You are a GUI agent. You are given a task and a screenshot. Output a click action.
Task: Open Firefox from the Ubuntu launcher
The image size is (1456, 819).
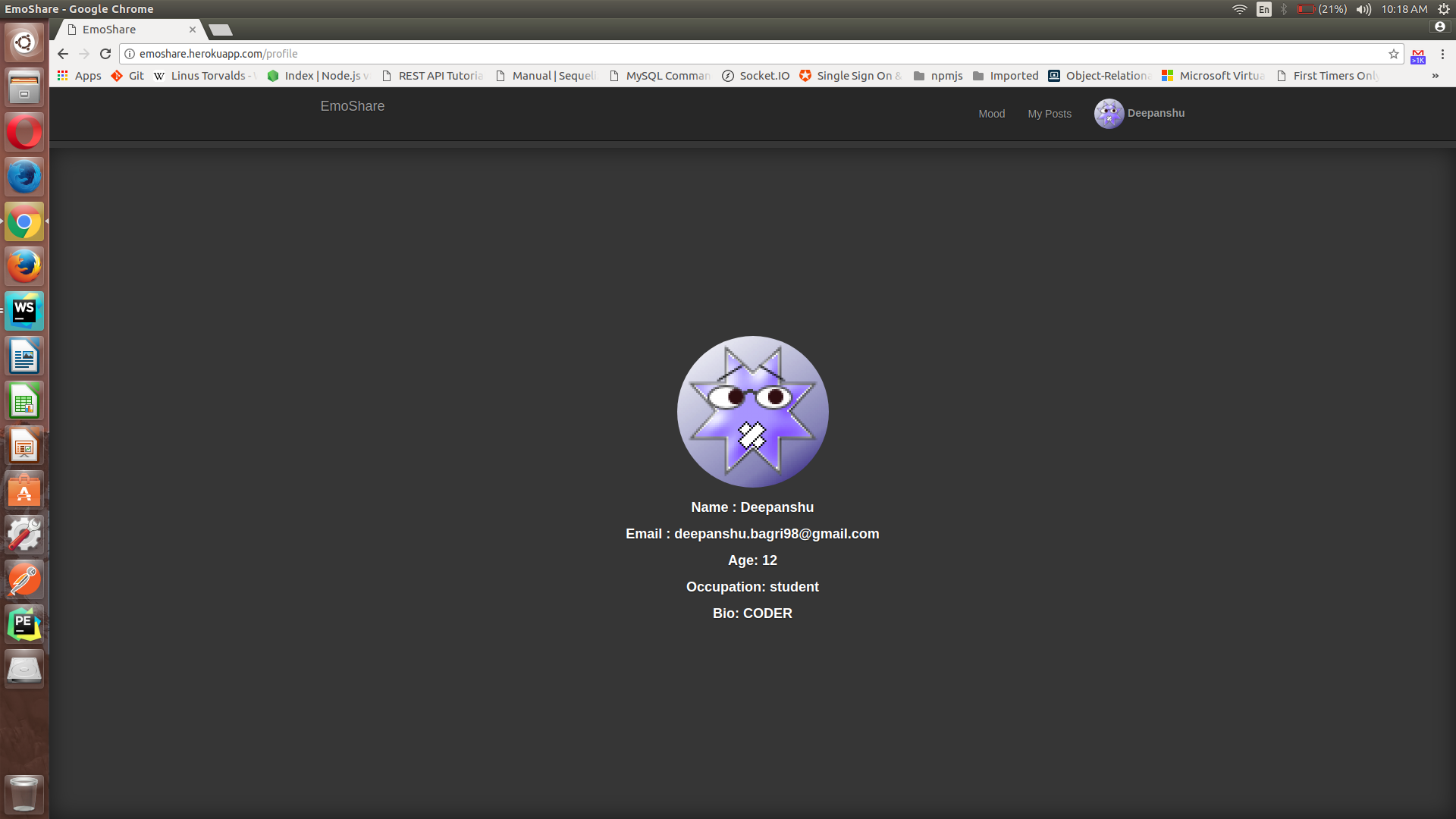coord(24,266)
